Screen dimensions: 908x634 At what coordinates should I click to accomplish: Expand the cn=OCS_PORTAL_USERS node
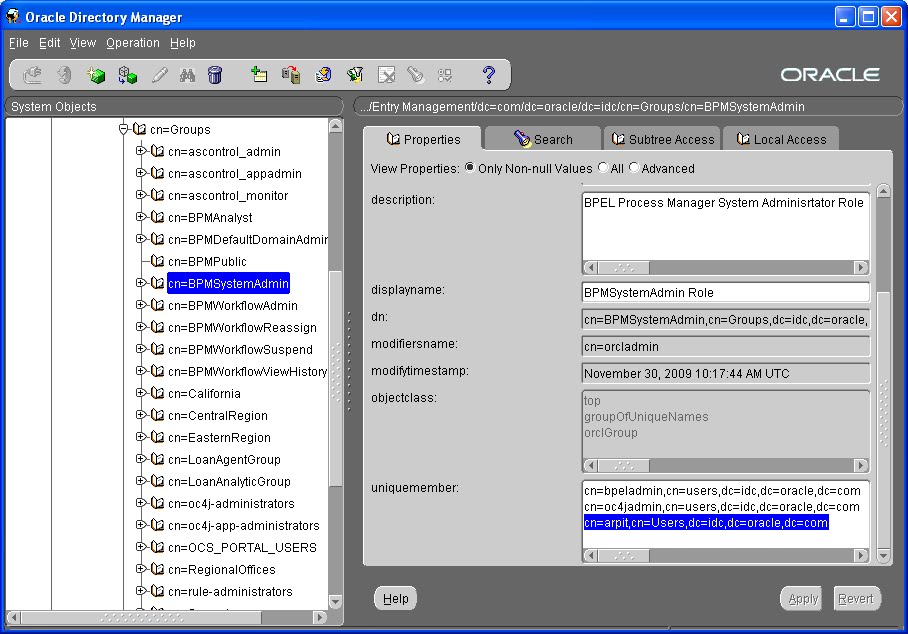[x=141, y=547]
